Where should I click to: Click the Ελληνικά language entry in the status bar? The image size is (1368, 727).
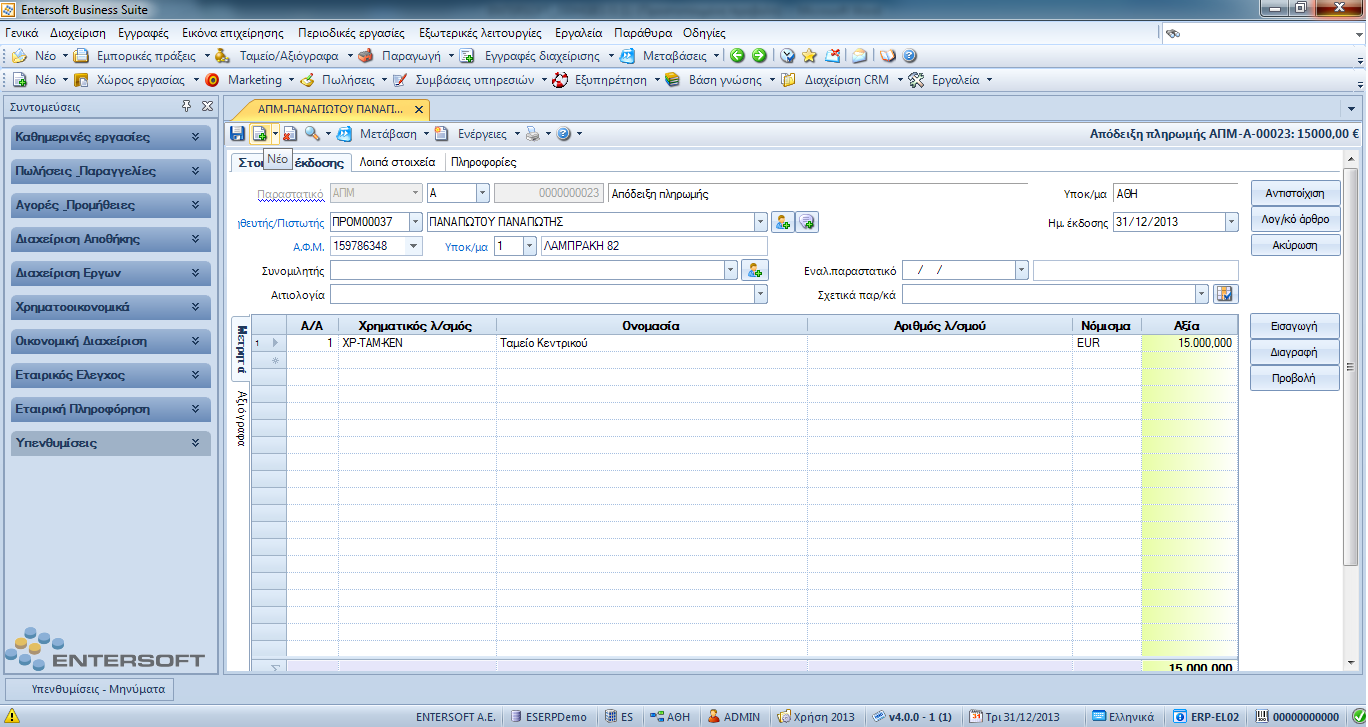[x=1125, y=716]
